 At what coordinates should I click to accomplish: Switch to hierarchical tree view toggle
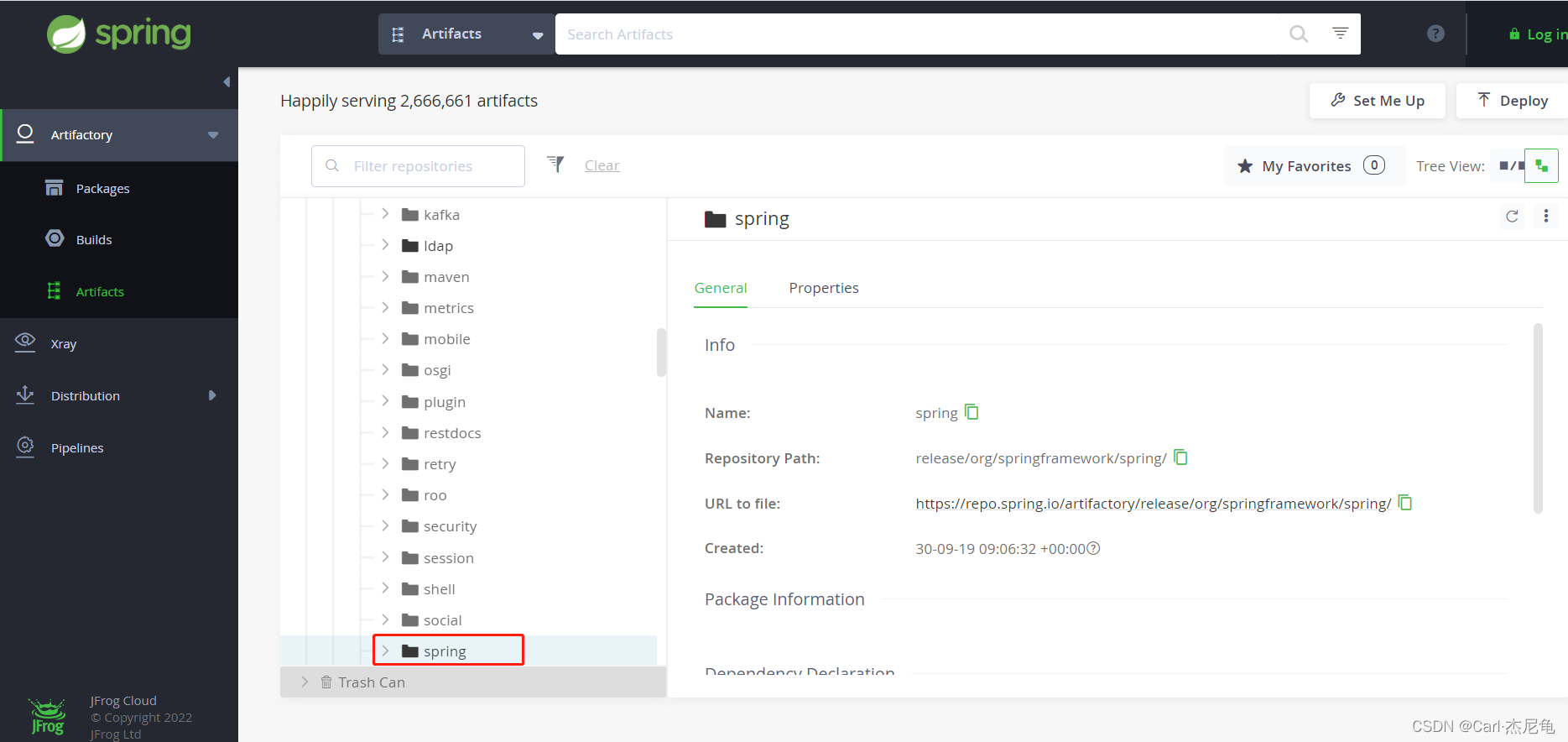(1541, 166)
